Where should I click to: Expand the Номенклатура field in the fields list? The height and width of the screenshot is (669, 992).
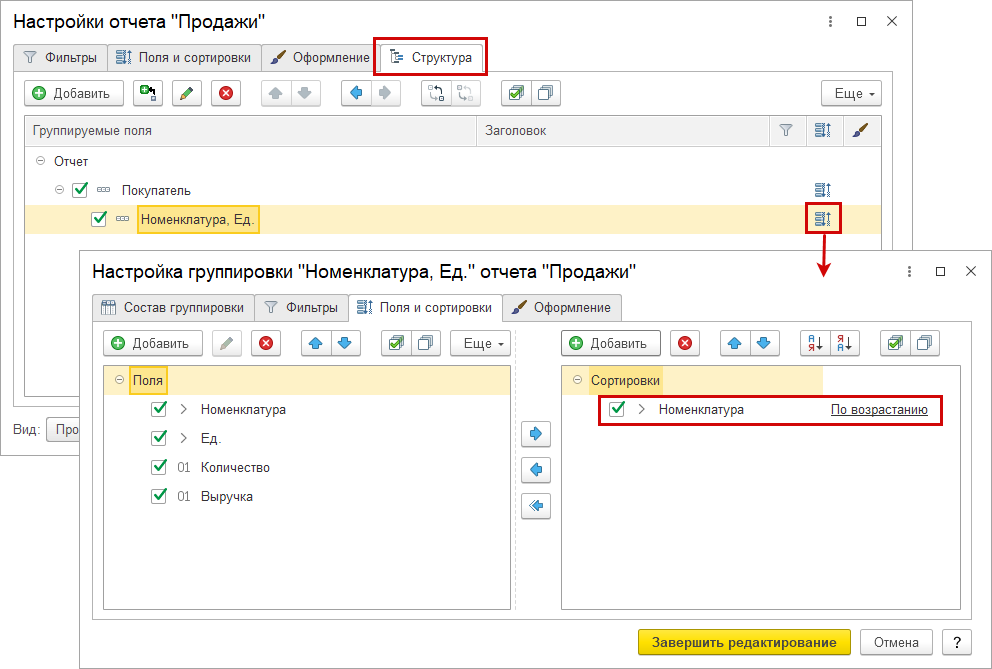[x=184, y=409]
